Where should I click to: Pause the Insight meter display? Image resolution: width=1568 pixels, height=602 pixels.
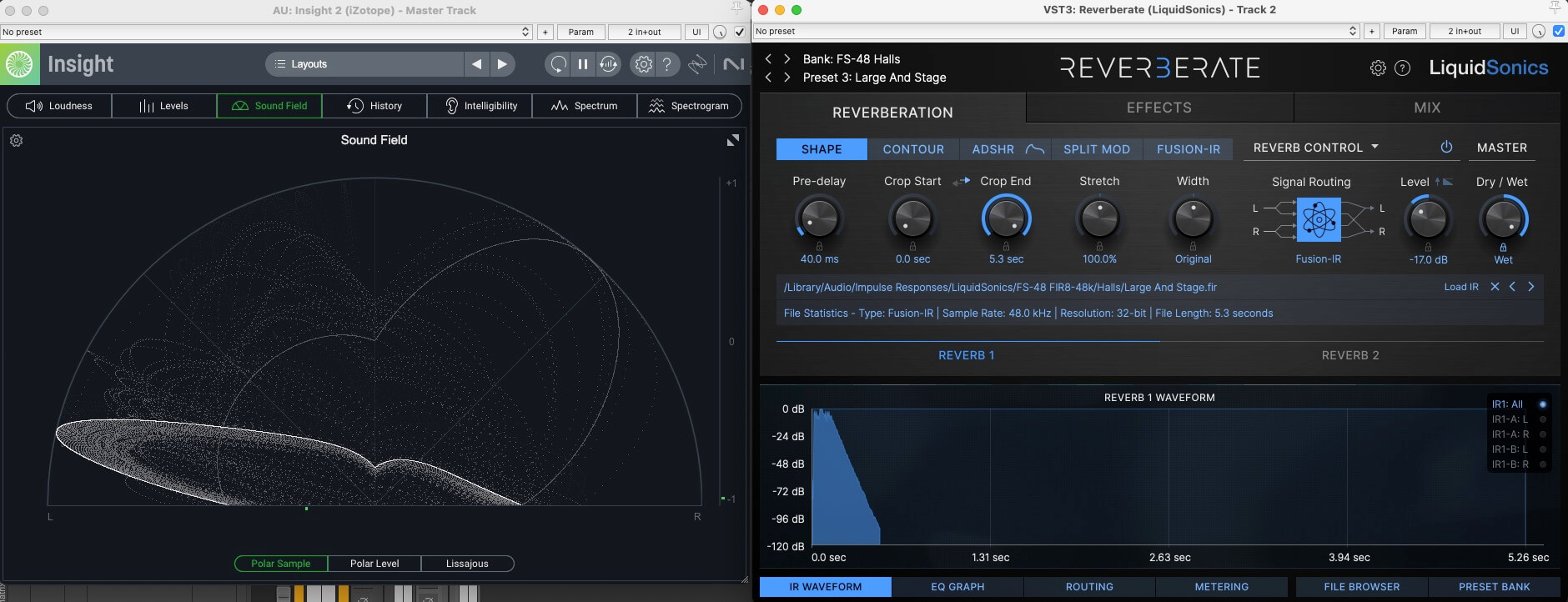pos(583,64)
